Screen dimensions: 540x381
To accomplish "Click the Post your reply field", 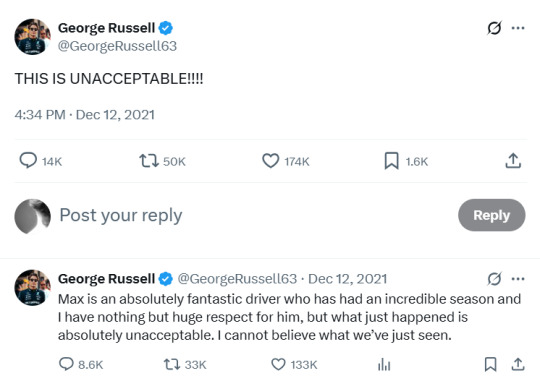I will click(255, 215).
